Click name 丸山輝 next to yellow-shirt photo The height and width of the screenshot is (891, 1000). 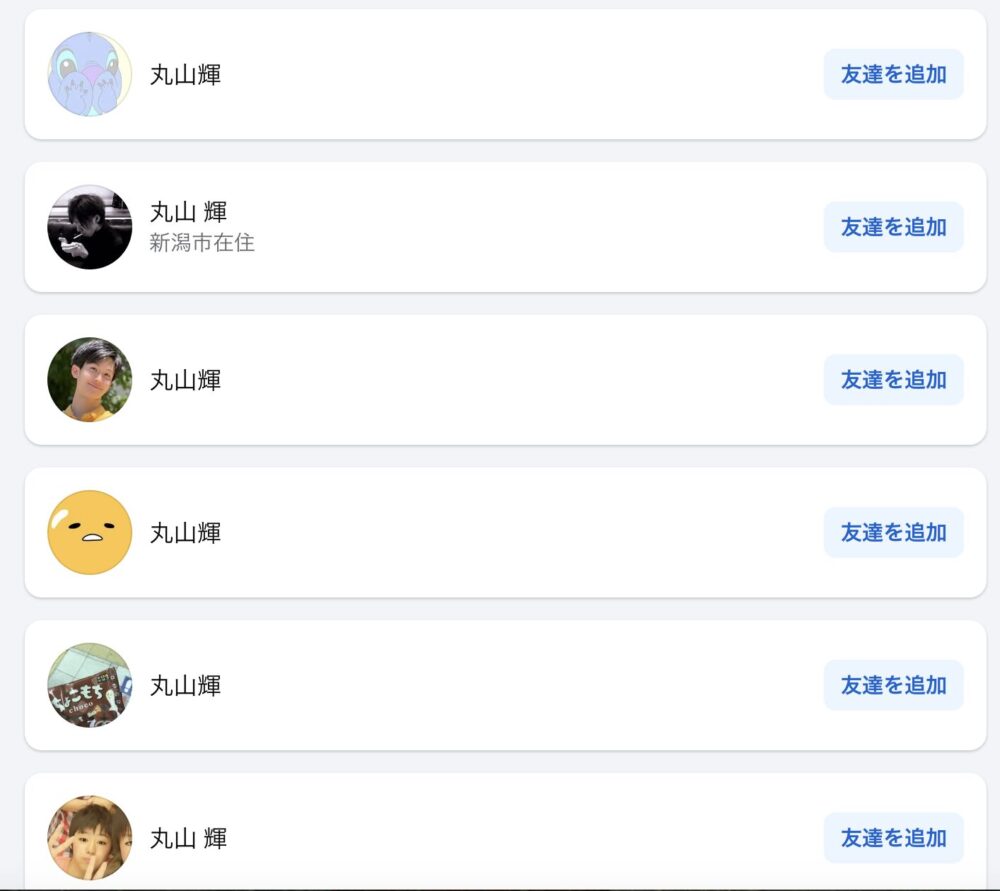click(186, 380)
